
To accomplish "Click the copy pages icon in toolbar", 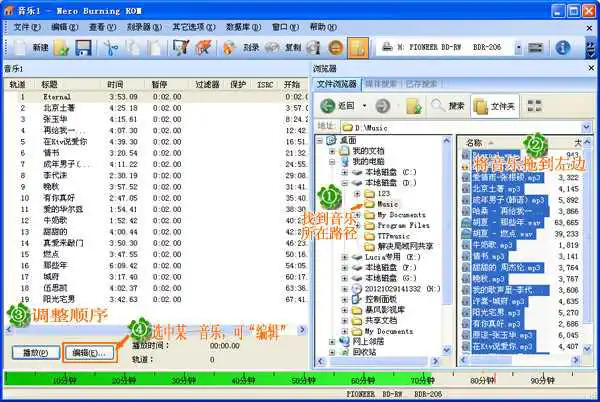I will 133,48.
